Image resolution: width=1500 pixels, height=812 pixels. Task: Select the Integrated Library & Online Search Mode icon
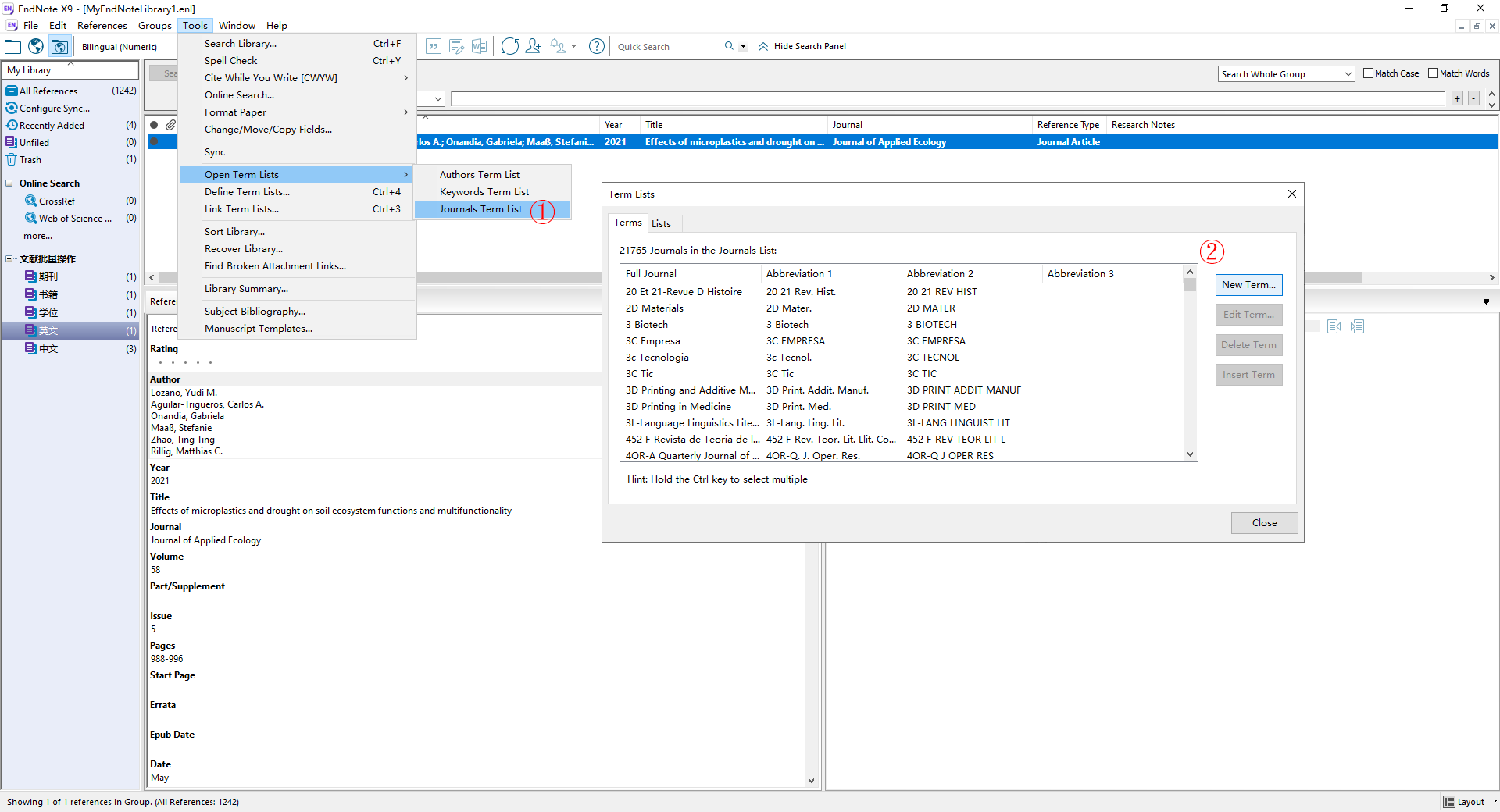(59, 47)
